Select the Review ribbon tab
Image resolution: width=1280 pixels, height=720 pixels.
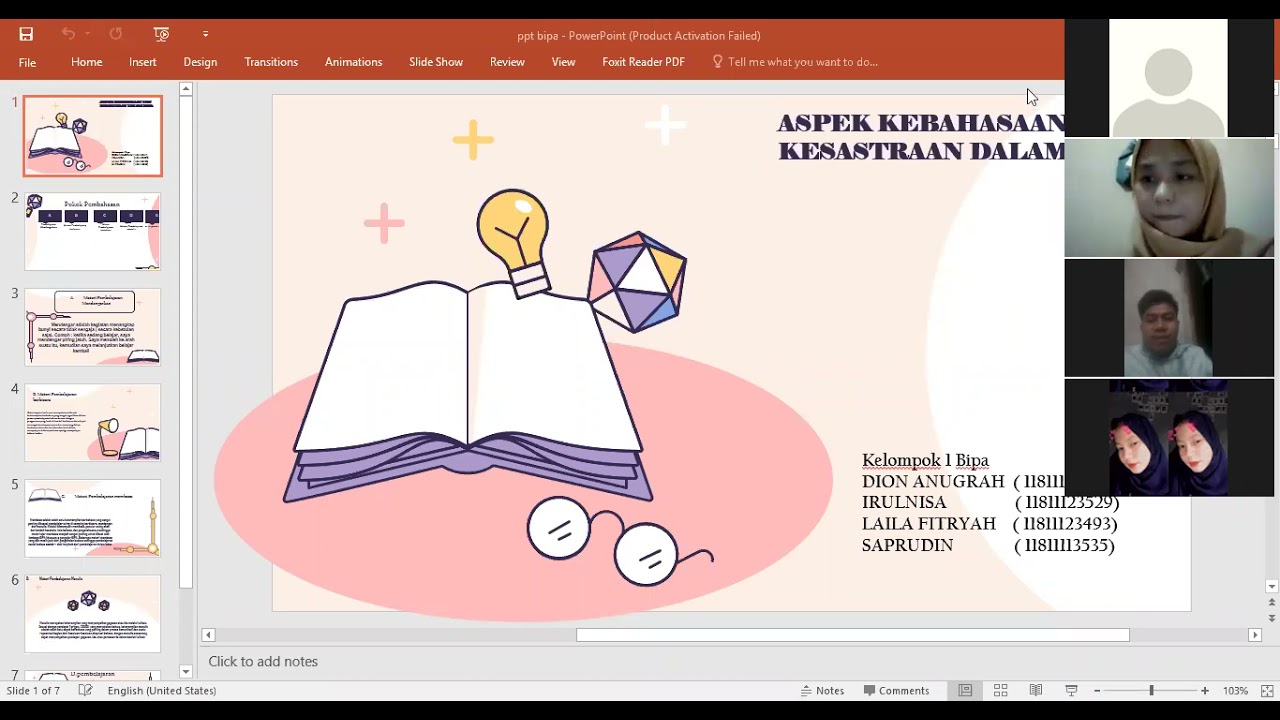pos(507,62)
